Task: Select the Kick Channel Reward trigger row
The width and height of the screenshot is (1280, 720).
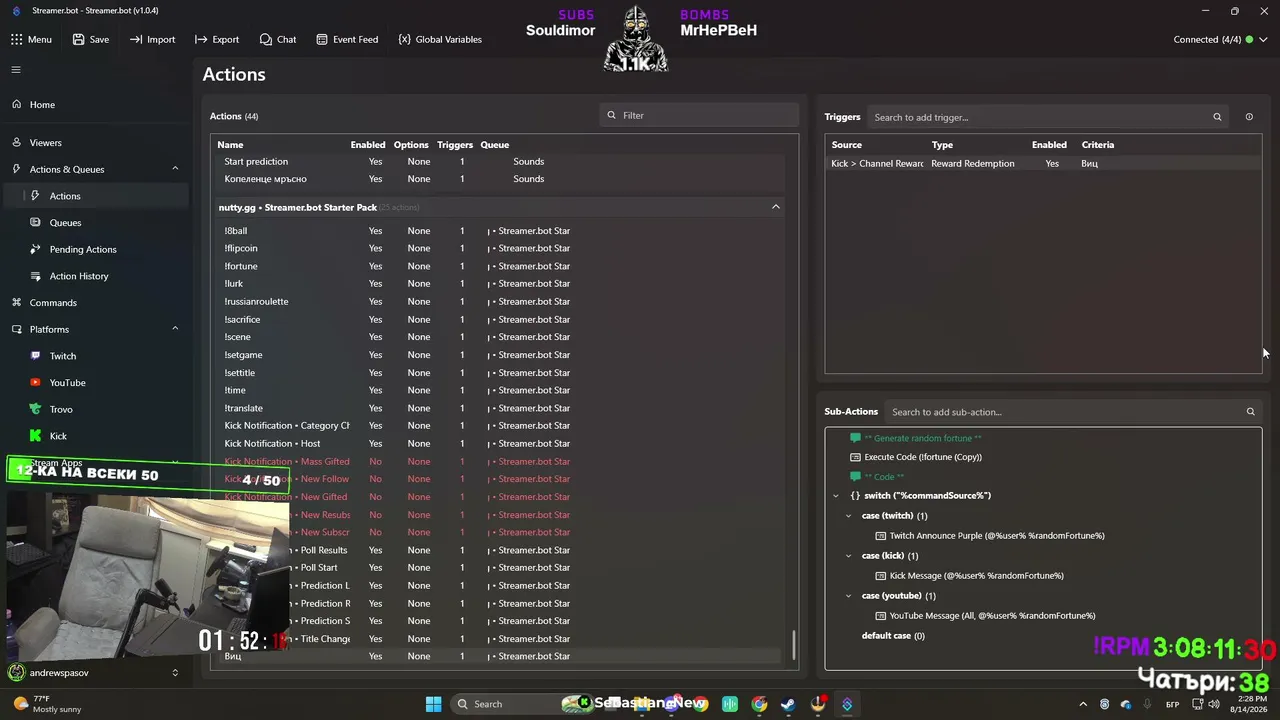Action: click(x=1043, y=163)
